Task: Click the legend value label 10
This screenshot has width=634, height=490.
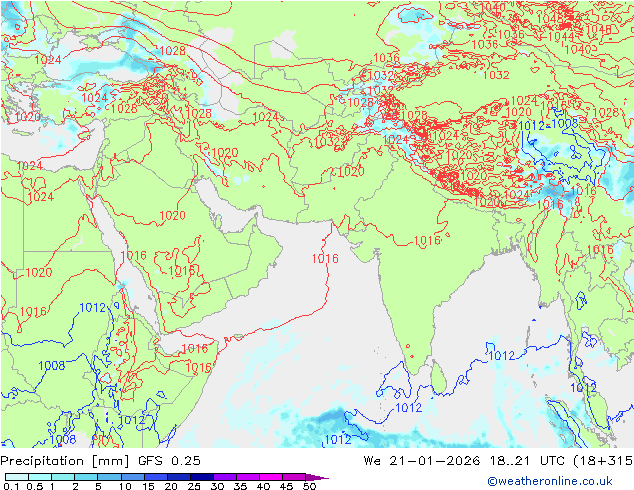Action: pyautogui.click(x=125, y=486)
